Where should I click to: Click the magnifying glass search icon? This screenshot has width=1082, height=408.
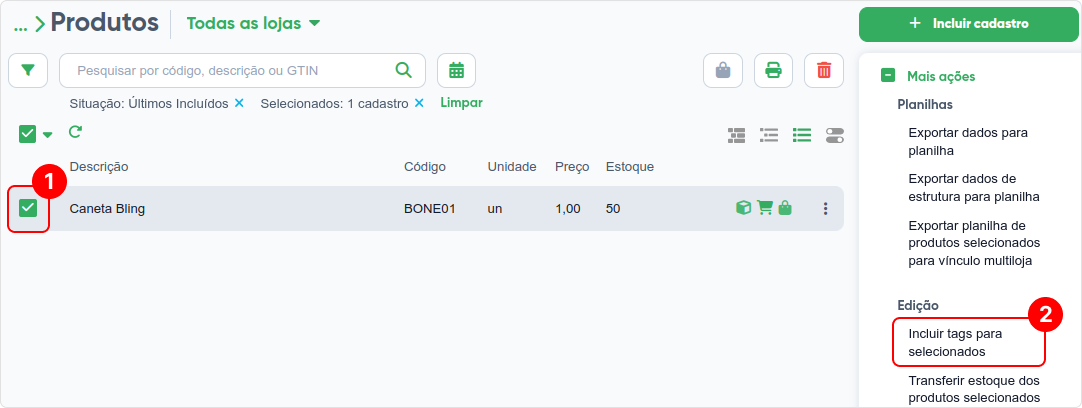click(x=403, y=70)
